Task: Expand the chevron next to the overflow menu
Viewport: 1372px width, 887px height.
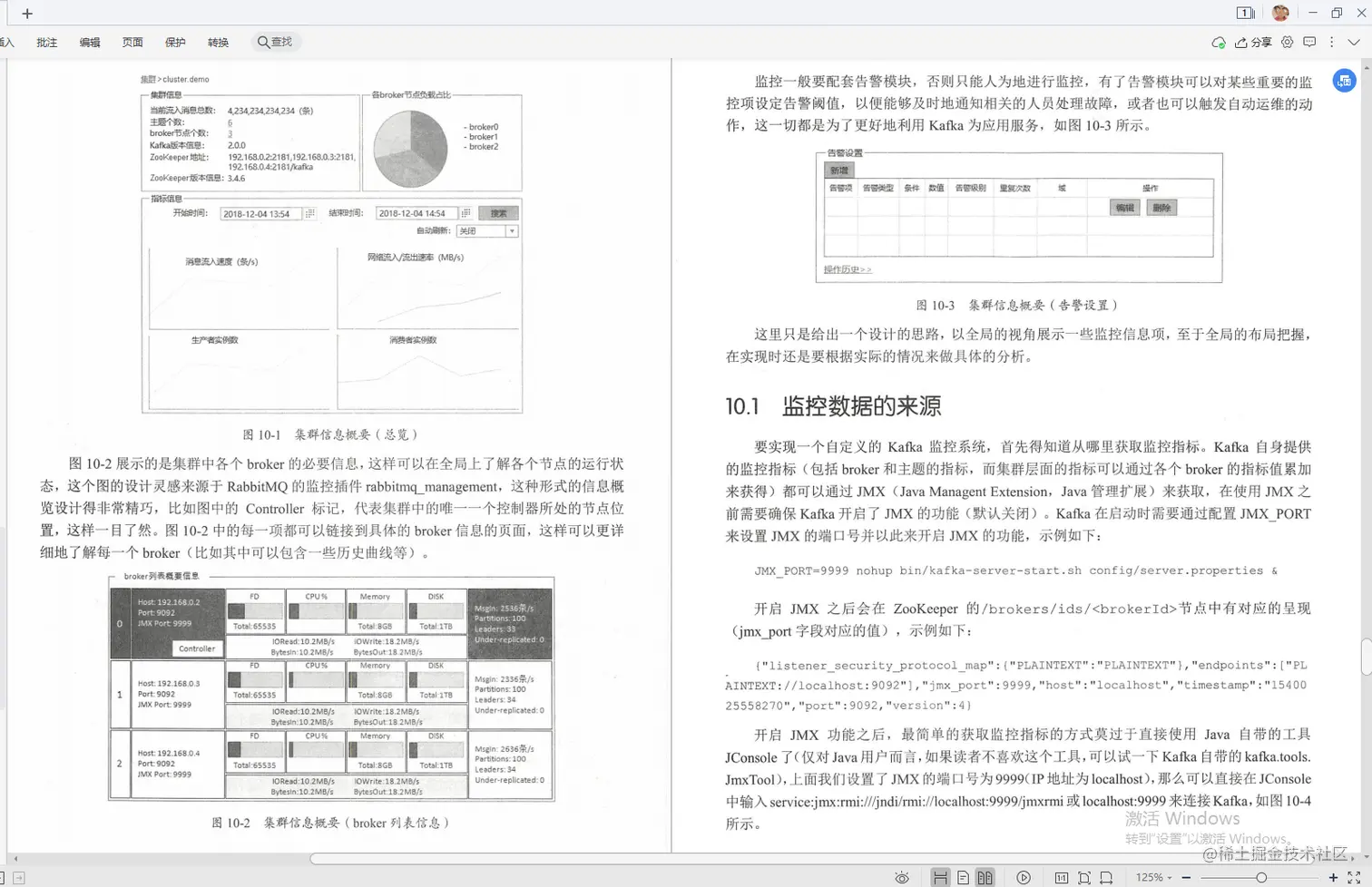Action: coord(1353,42)
